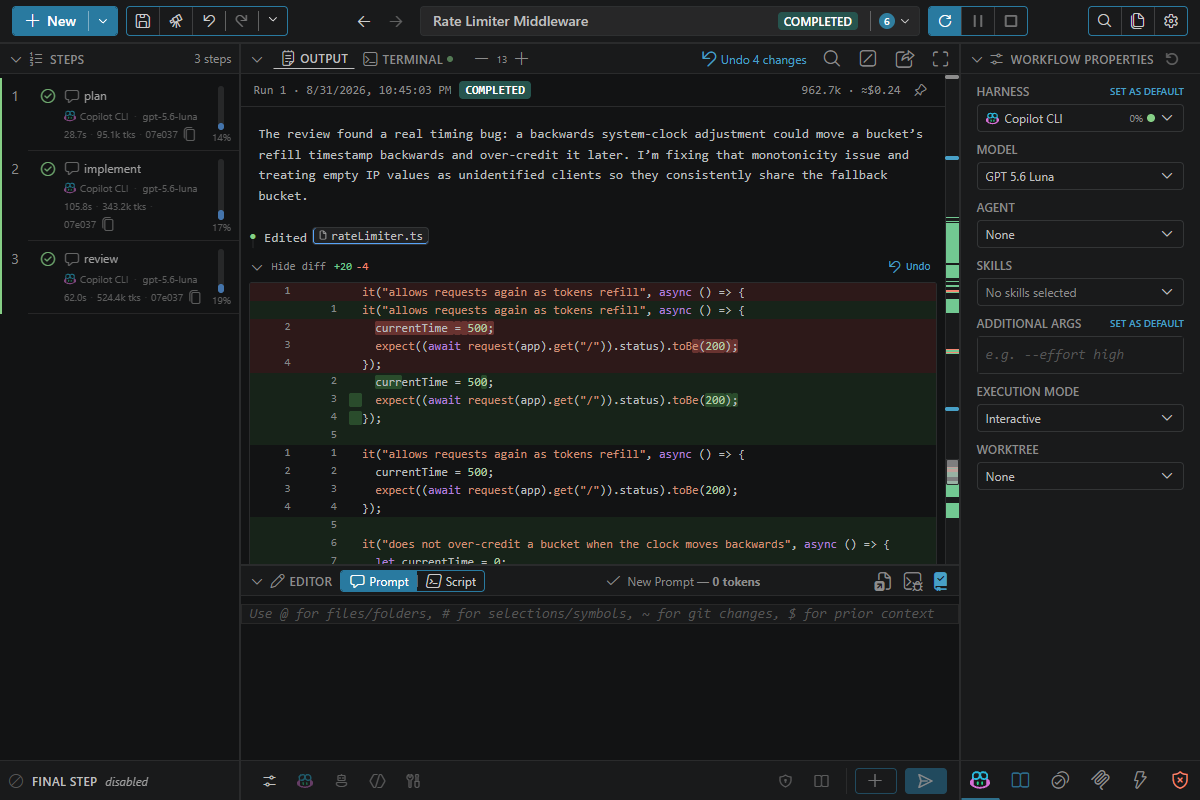This screenshot has height=800, width=1200.
Task: Click the slashed square icon in output header
Action: (x=868, y=59)
